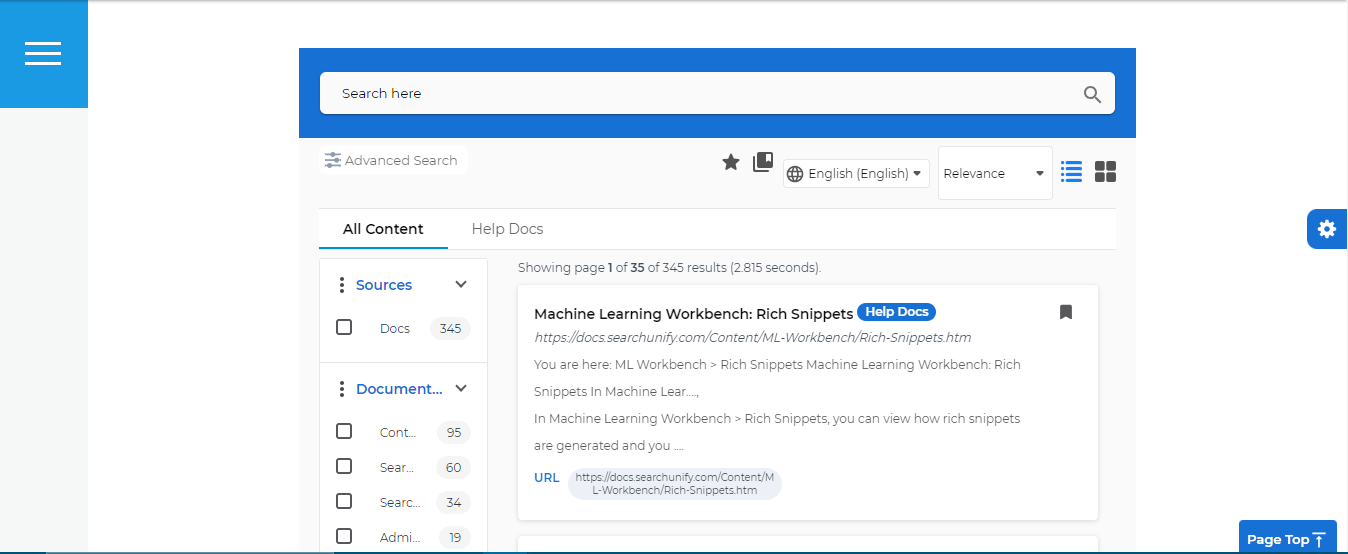Open the settings gear panel
This screenshot has height=554, width=1348.
(x=1327, y=229)
